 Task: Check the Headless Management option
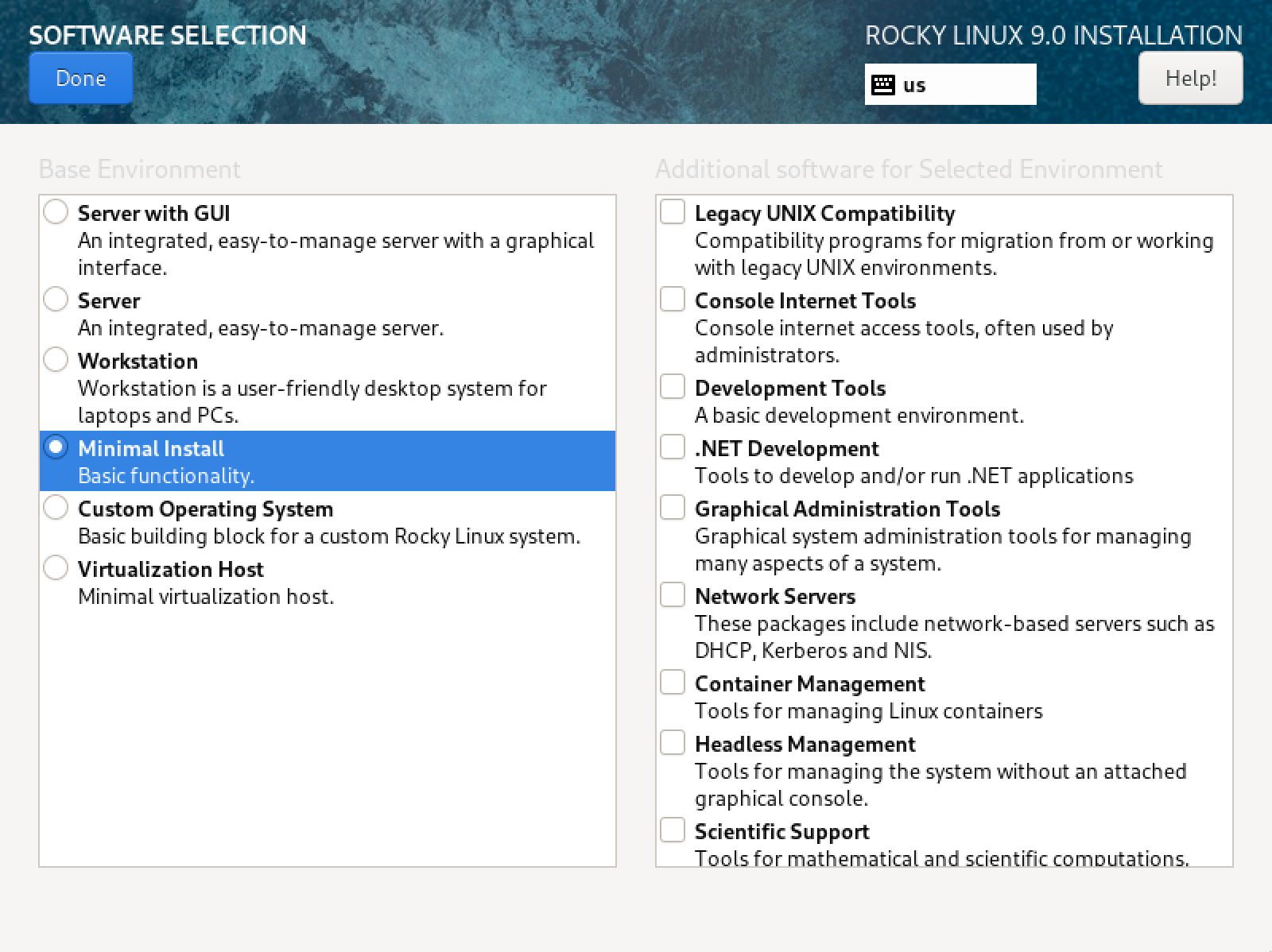673,743
